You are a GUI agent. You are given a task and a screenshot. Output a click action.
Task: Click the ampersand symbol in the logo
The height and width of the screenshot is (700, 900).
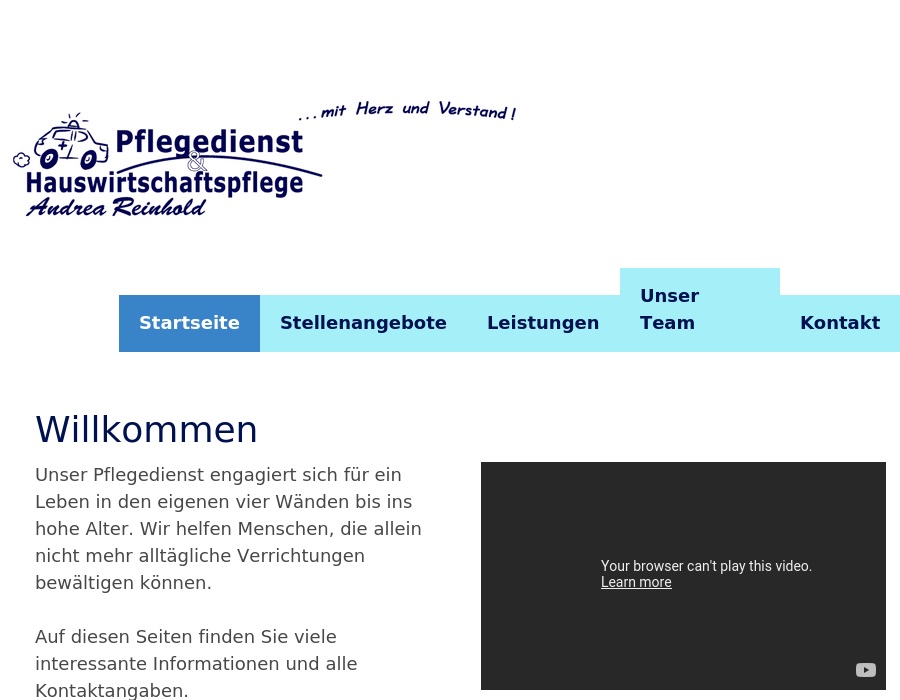point(196,161)
